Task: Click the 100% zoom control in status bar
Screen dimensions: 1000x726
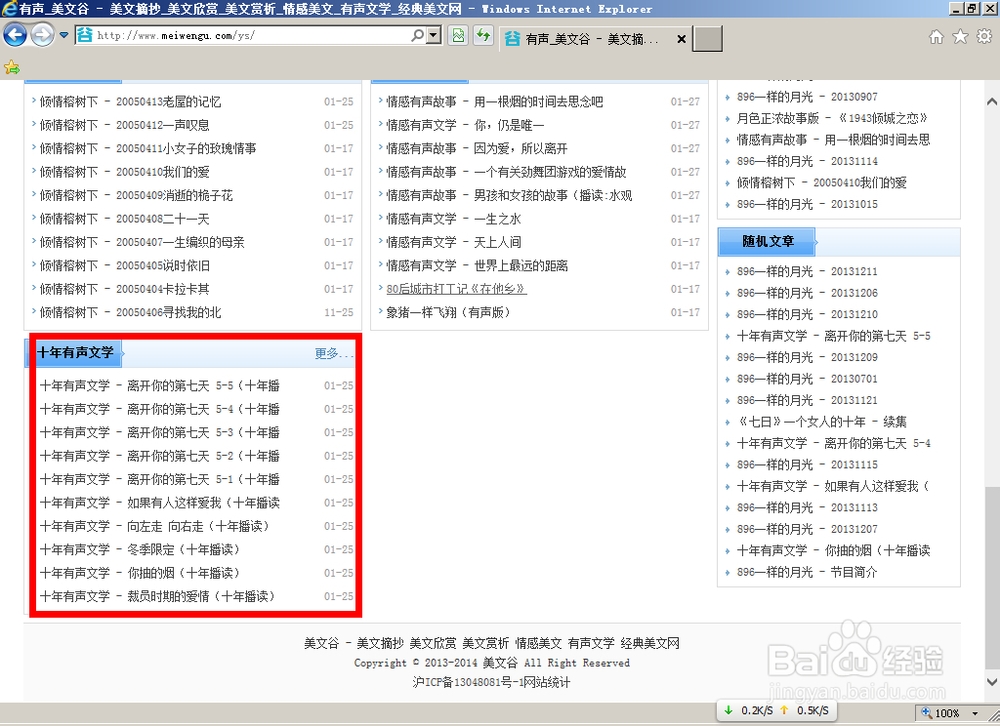Action: (944, 713)
